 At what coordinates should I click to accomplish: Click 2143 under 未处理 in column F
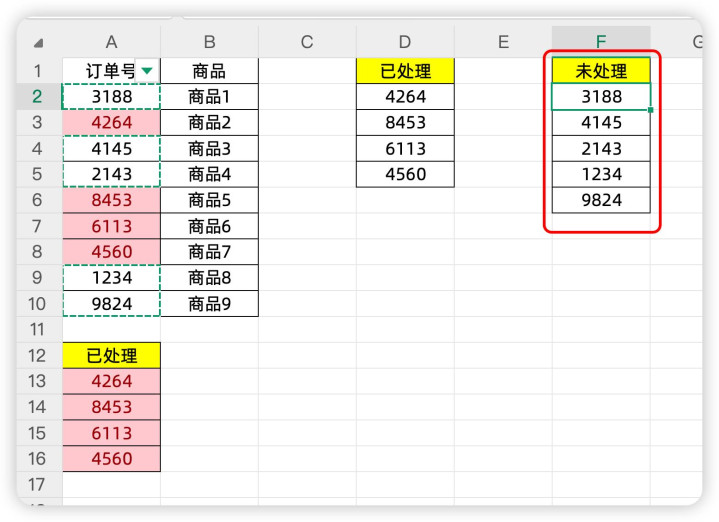pos(601,149)
